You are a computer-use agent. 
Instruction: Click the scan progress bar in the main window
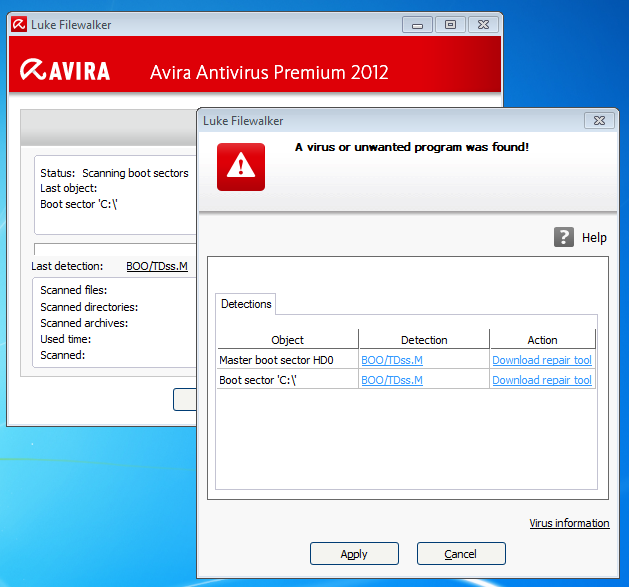[115, 249]
